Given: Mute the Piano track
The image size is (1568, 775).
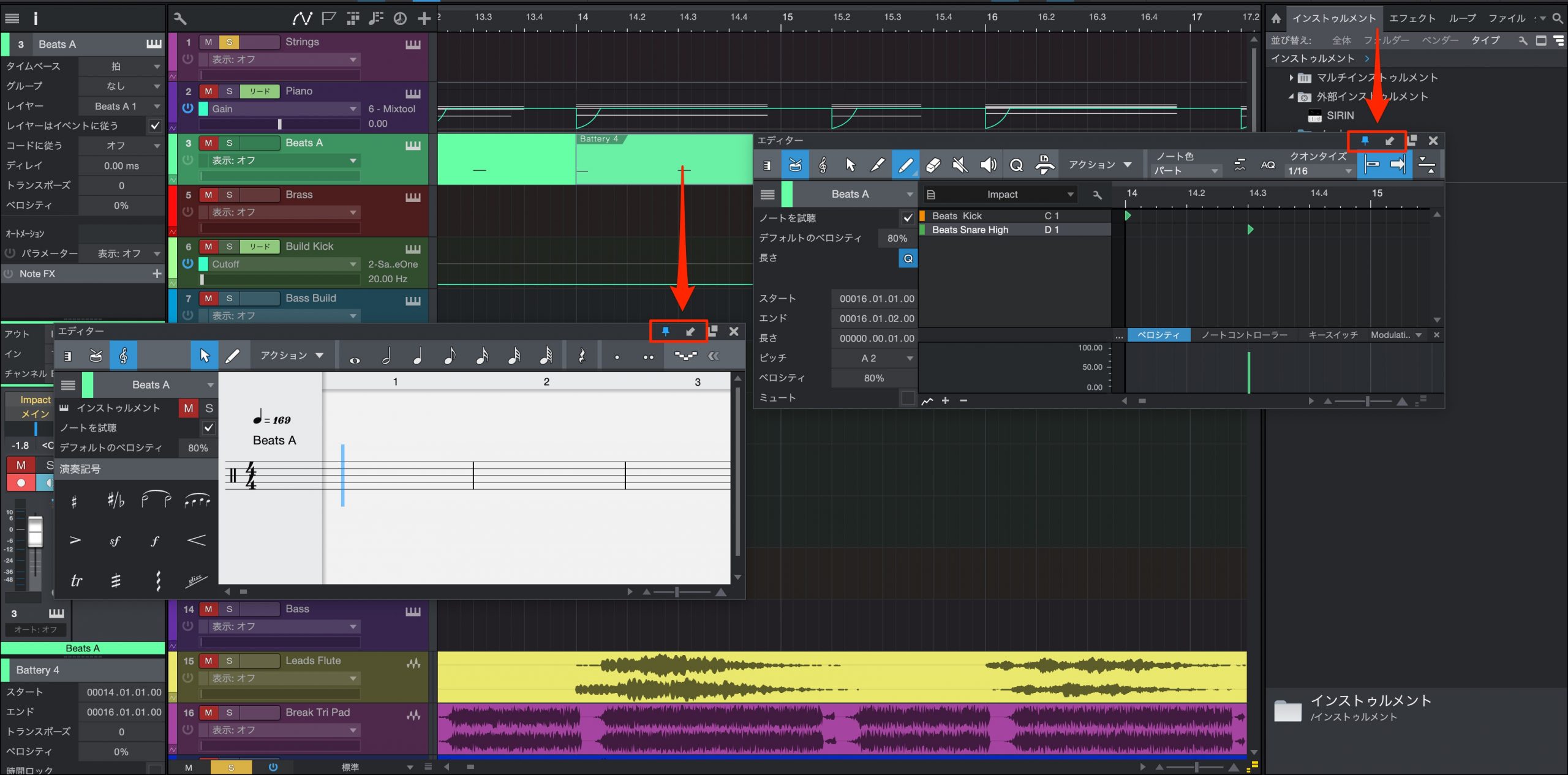Looking at the screenshot, I should pos(208,91).
